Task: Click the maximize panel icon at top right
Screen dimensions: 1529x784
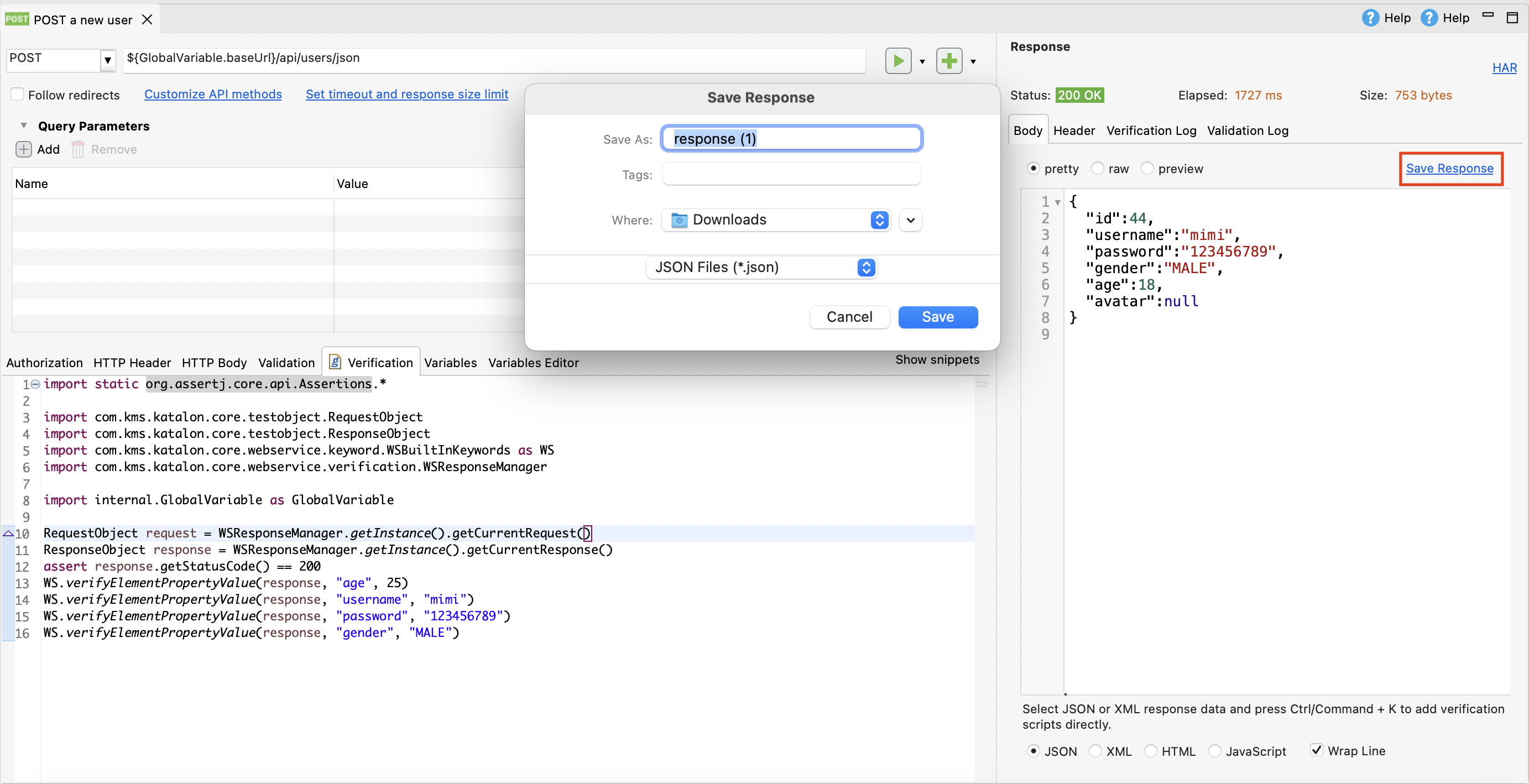Action: (1512, 18)
